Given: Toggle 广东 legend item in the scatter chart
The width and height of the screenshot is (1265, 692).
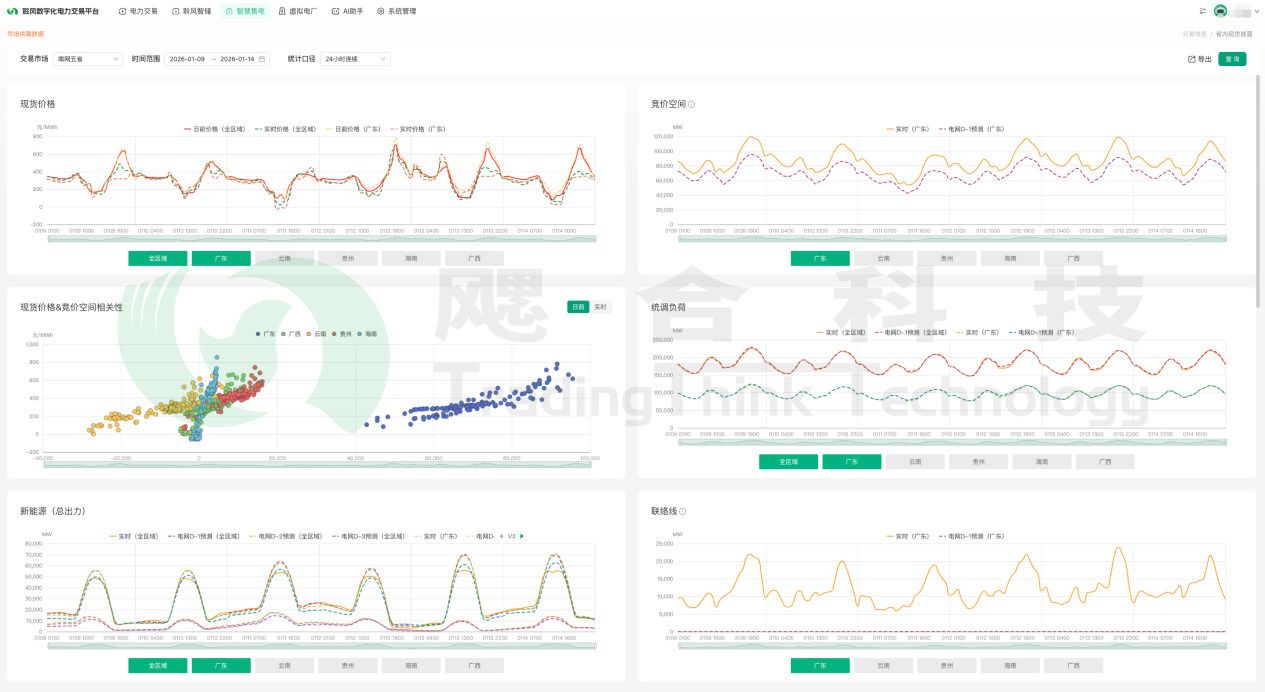Looking at the screenshot, I should pyautogui.click(x=264, y=333).
